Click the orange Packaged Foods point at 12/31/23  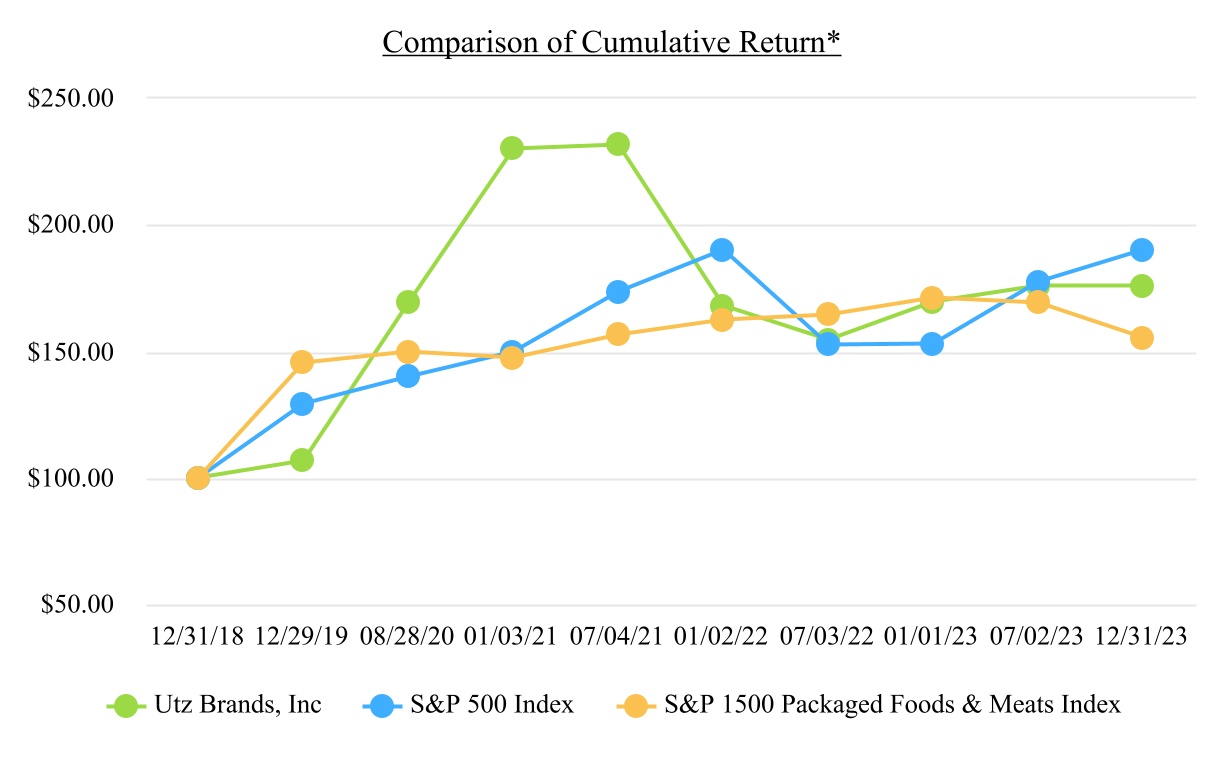coord(1142,338)
